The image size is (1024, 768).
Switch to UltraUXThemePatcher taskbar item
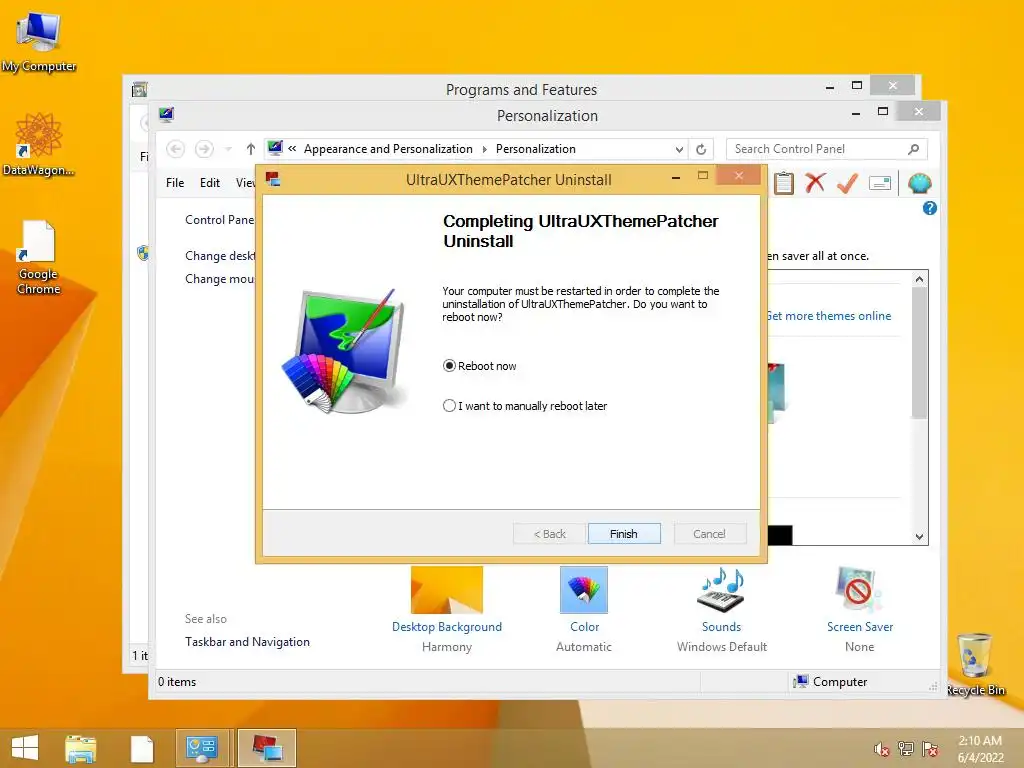click(x=267, y=748)
